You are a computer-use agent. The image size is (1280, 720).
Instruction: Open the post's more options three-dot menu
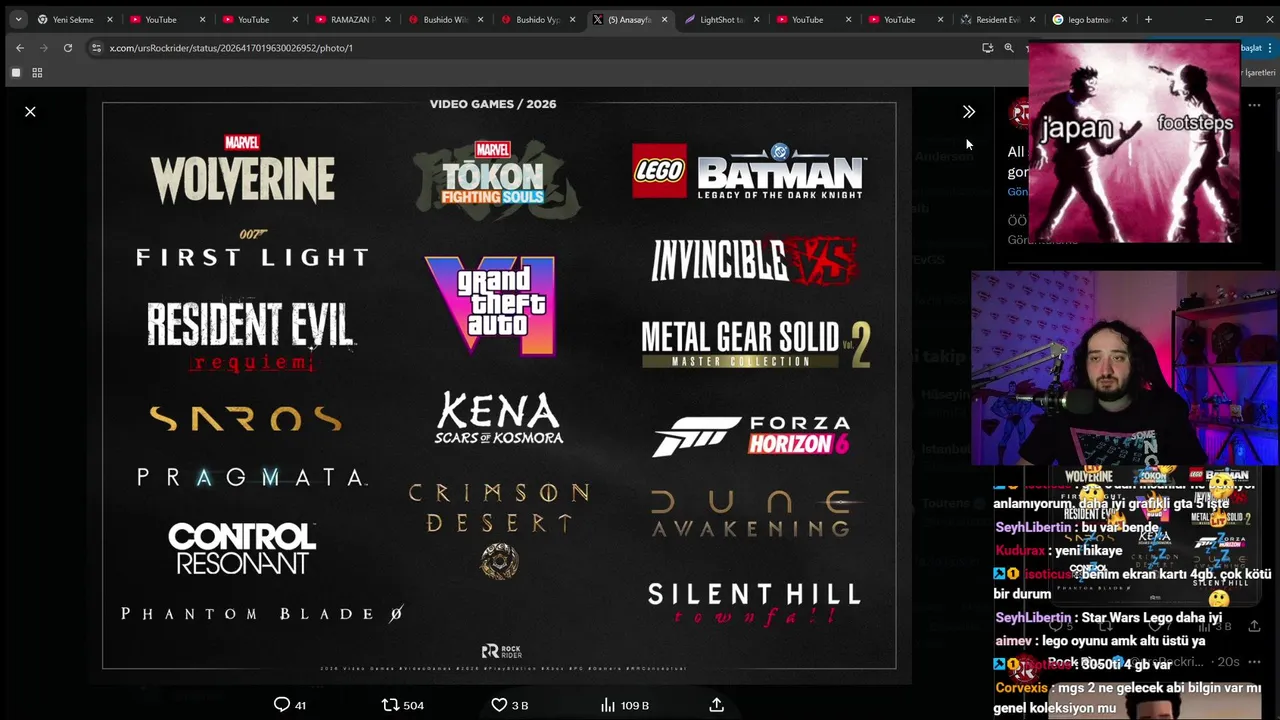pyautogui.click(x=1254, y=105)
